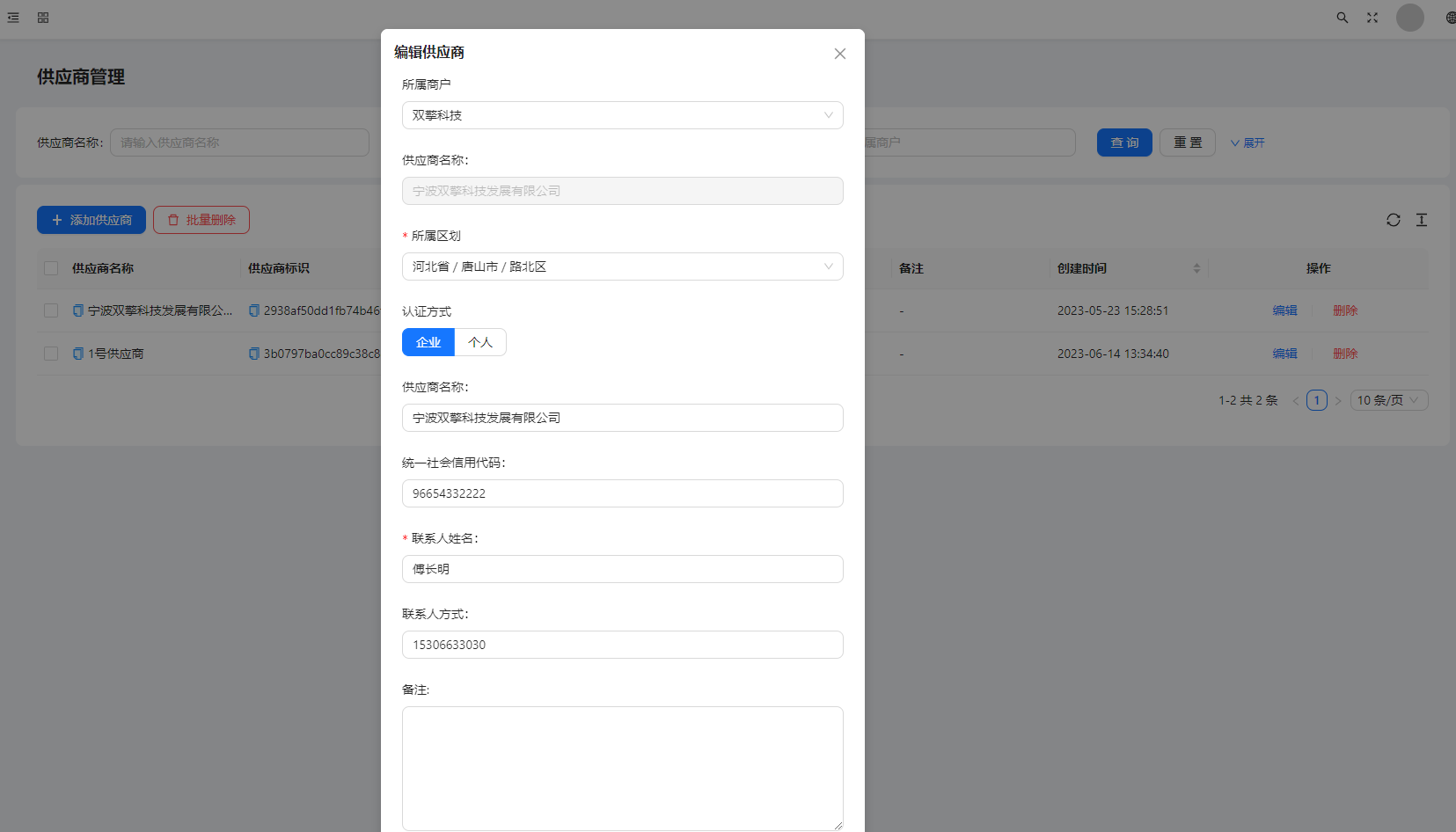
Task: Click 添加供应商 button
Action: (91, 220)
